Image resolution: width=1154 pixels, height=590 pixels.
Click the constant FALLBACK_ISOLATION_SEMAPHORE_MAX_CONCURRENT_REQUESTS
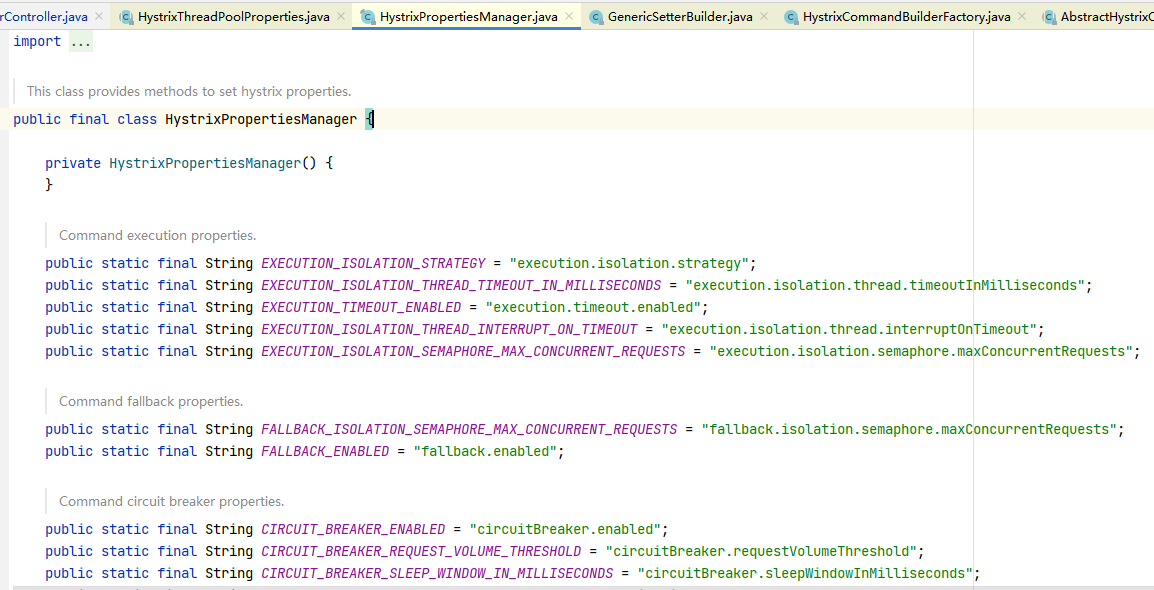click(x=469, y=430)
